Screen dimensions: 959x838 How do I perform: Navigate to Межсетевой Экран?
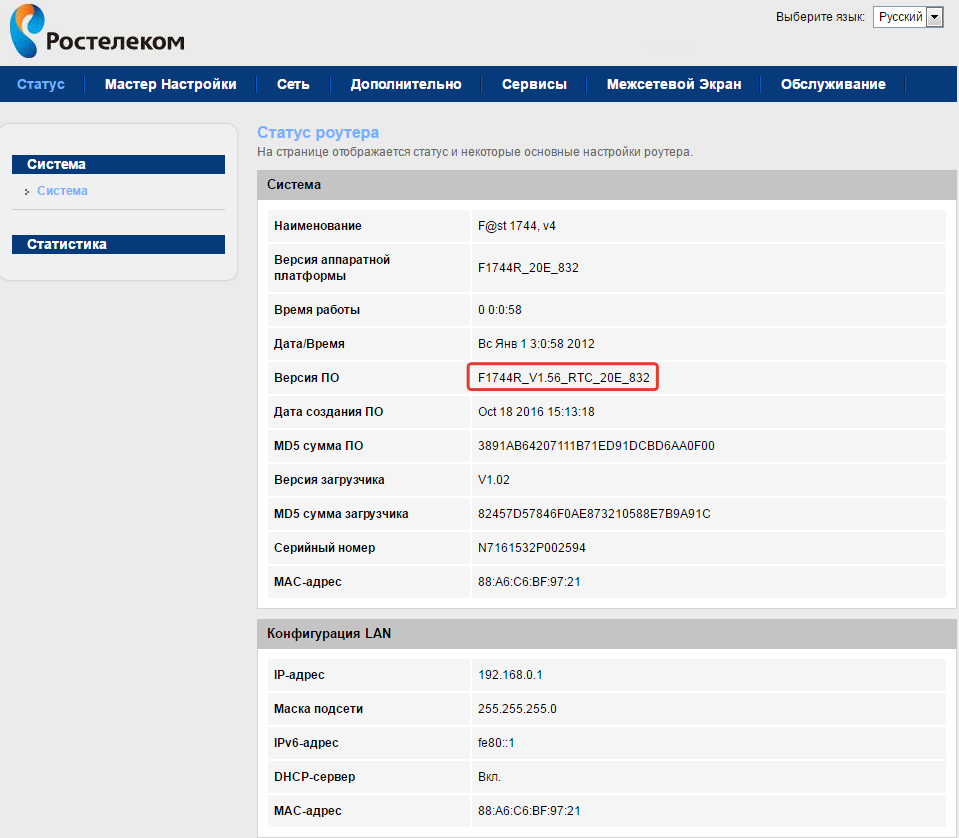click(x=674, y=84)
